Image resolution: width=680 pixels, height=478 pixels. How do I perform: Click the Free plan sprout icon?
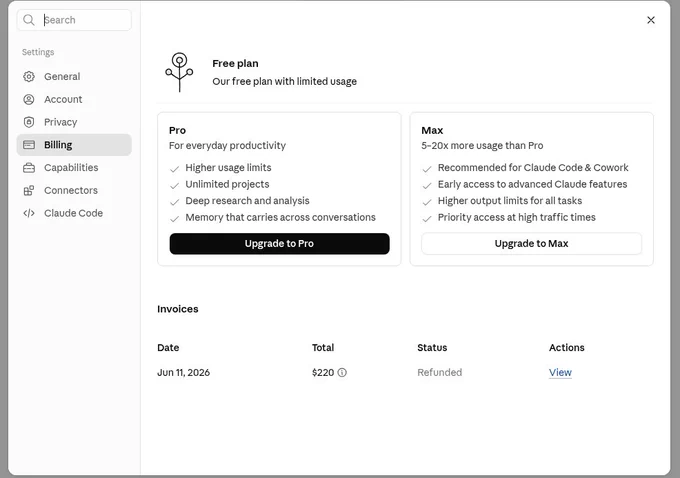[179, 72]
